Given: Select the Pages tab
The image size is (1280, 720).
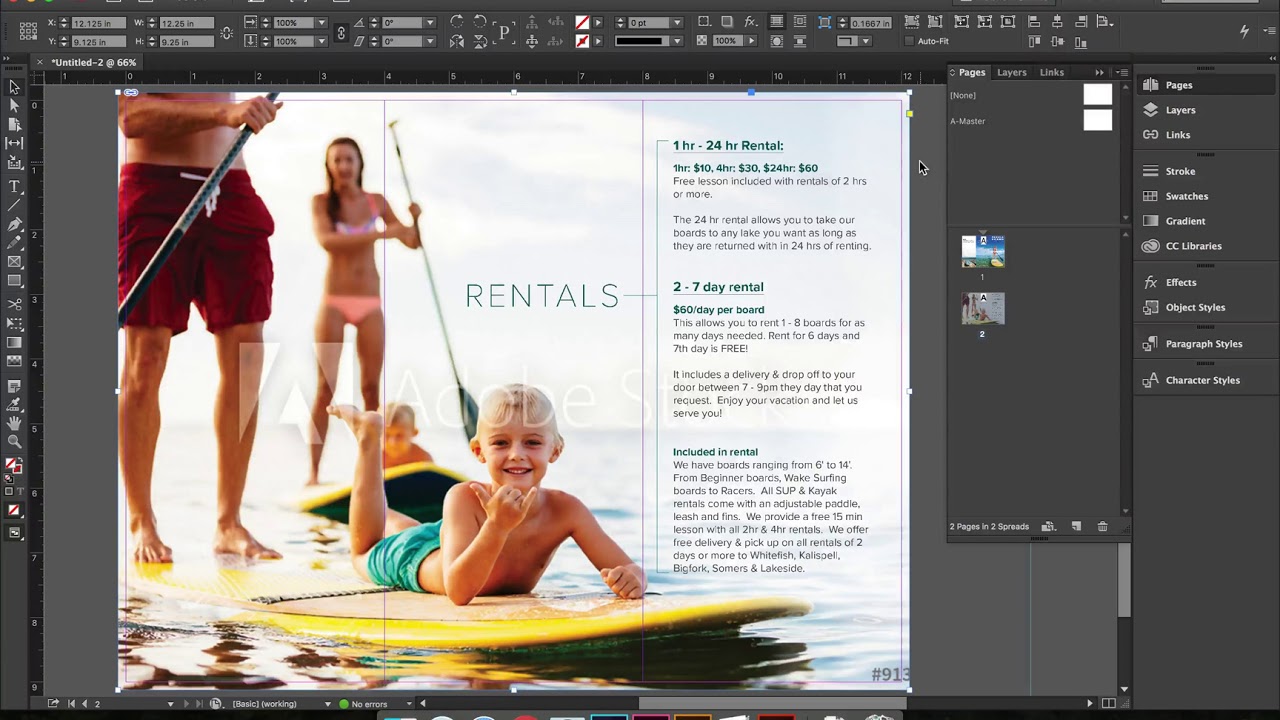Looking at the screenshot, I should coord(971,72).
